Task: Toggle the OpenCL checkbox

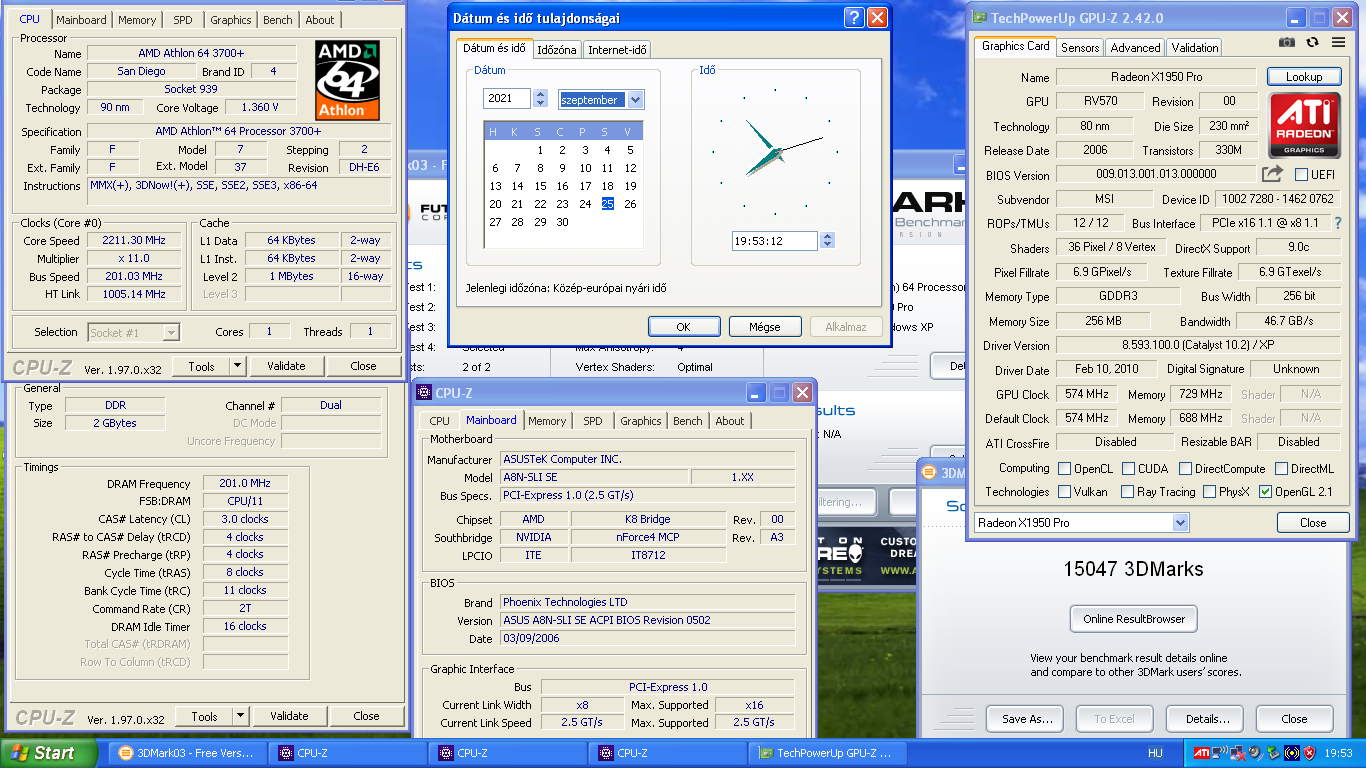Action: click(x=1065, y=468)
